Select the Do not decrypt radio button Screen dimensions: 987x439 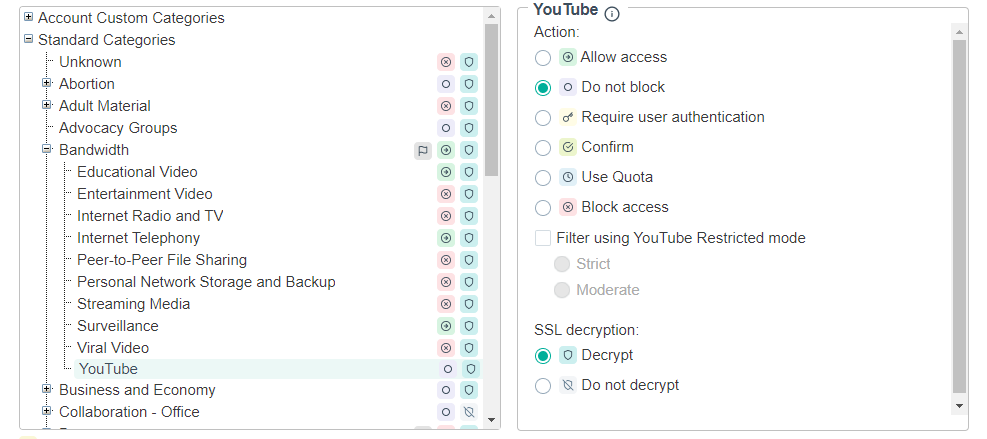click(x=543, y=385)
